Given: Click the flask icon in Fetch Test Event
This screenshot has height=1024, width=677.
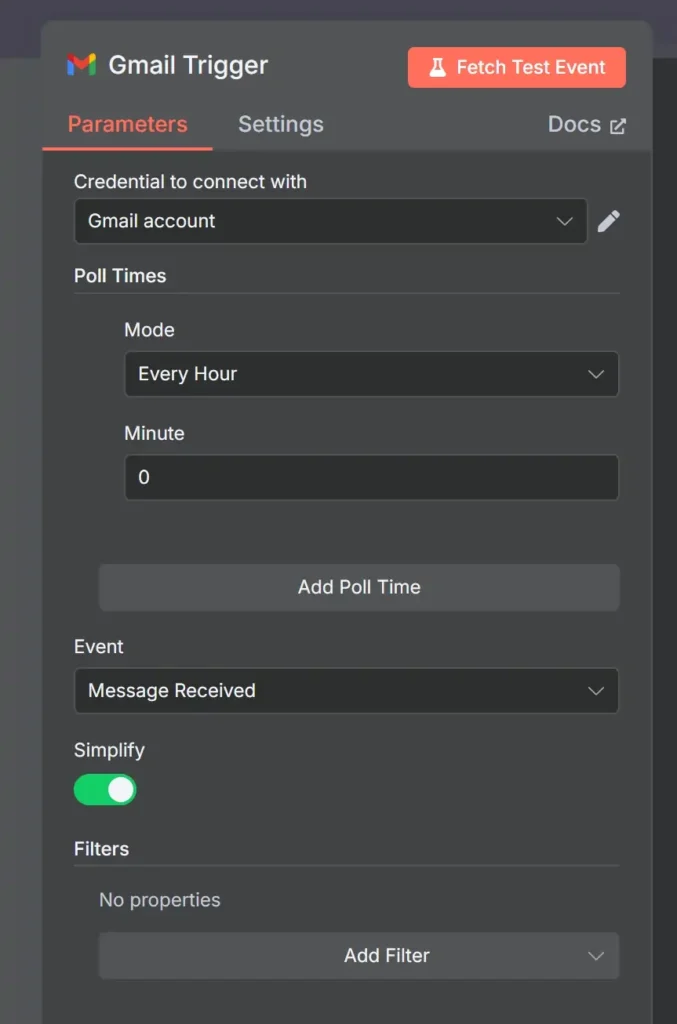Looking at the screenshot, I should [x=437, y=68].
